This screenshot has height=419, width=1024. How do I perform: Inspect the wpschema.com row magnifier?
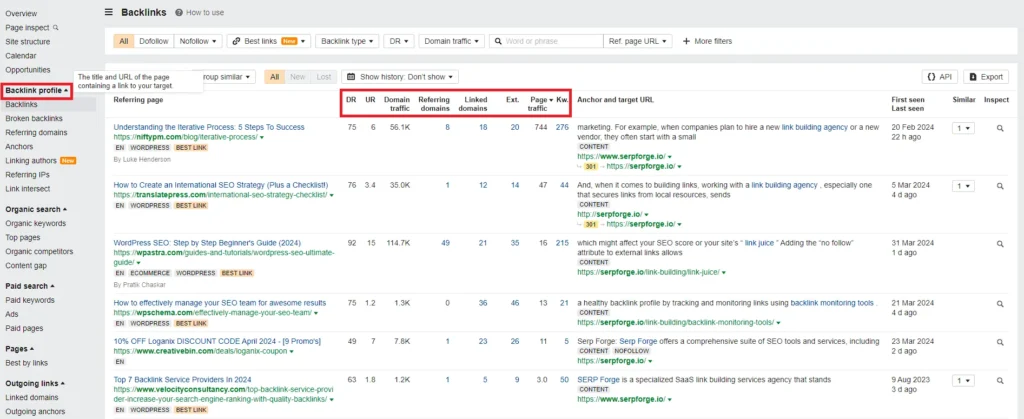(1000, 303)
